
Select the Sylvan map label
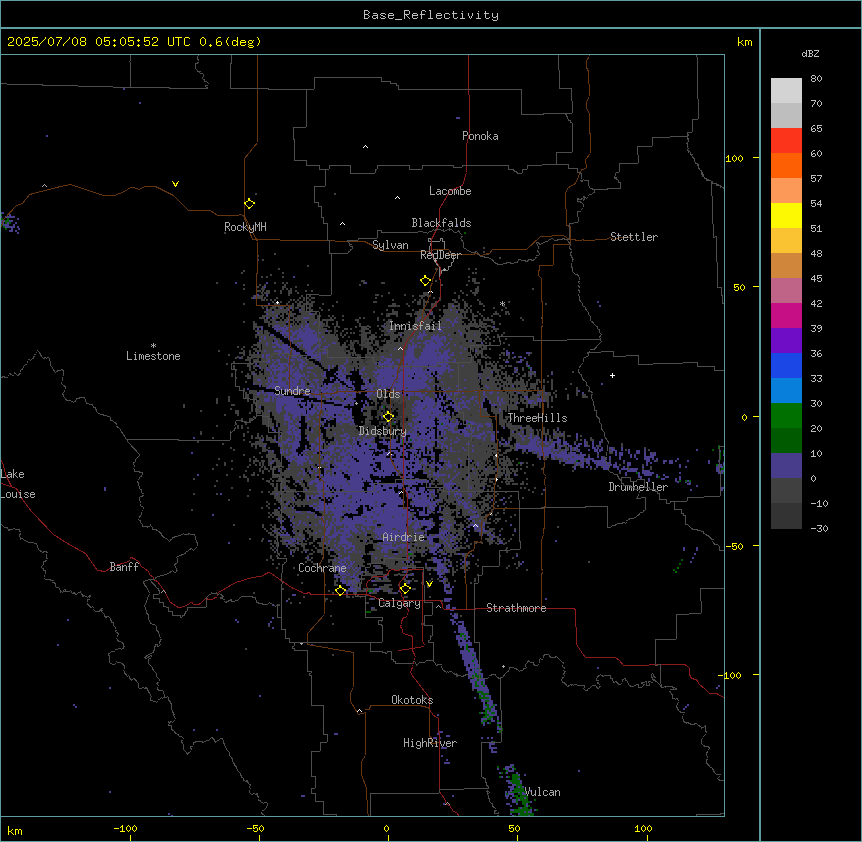pos(390,245)
